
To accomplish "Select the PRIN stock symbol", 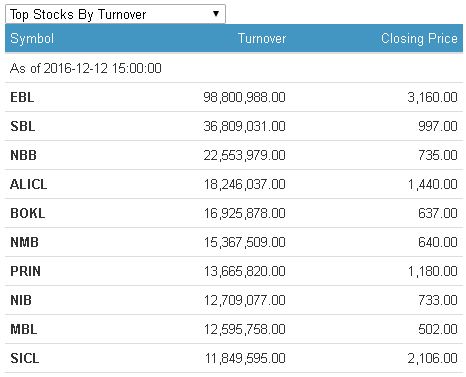I will coord(25,271).
